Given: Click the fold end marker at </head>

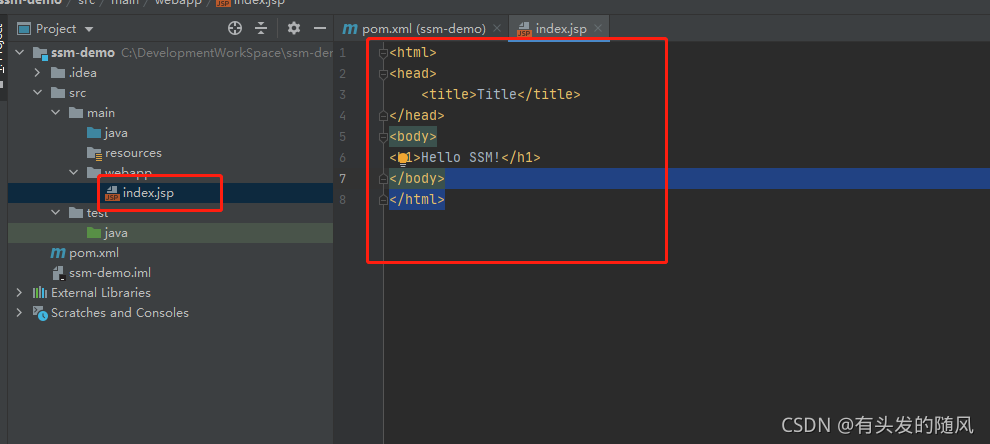Looking at the screenshot, I should point(383,116).
